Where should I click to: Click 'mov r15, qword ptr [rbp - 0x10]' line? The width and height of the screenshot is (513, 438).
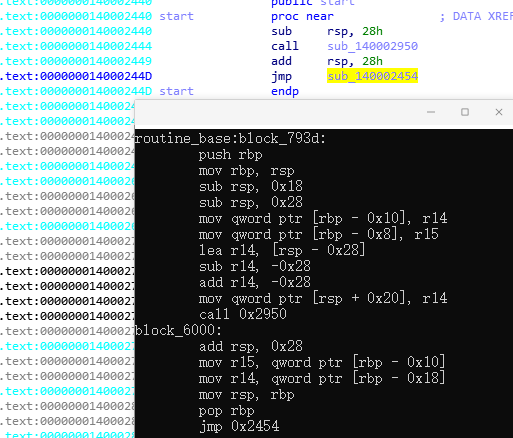(322, 362)
